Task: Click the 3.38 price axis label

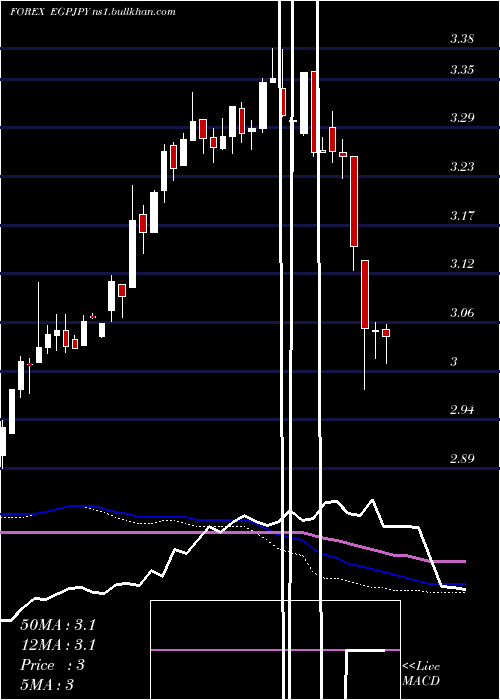Action: [462, 39]
